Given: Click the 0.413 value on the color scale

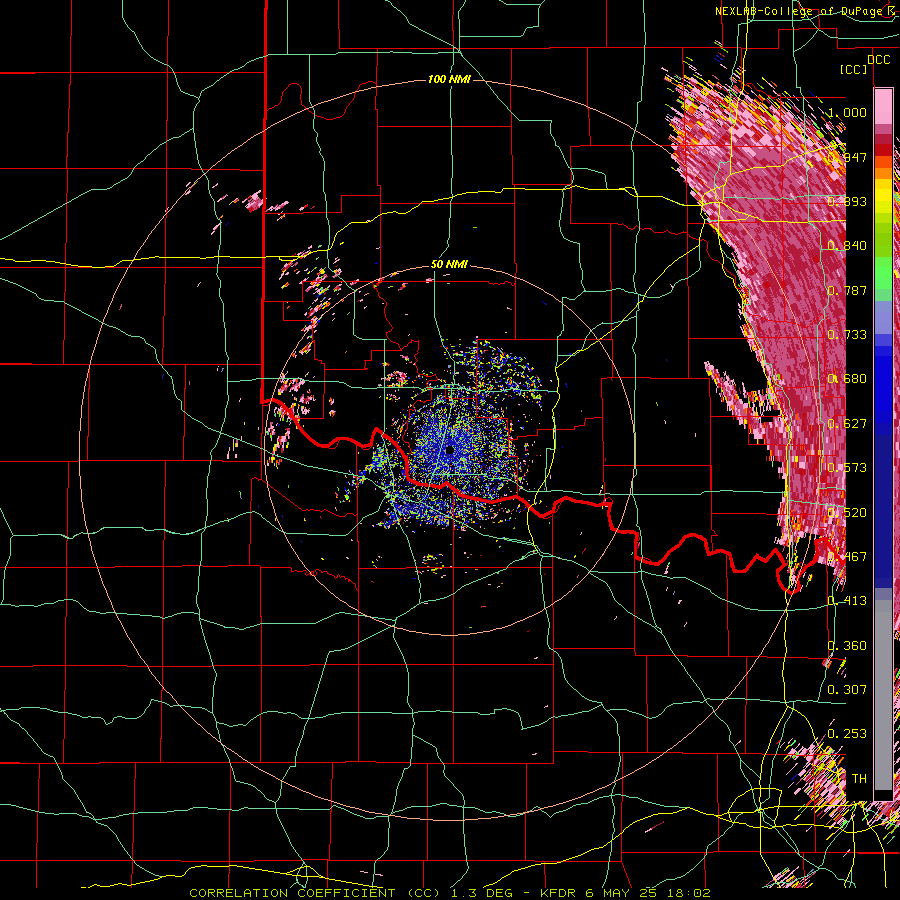Looking at the screenshot, I should tap(847, 601).
